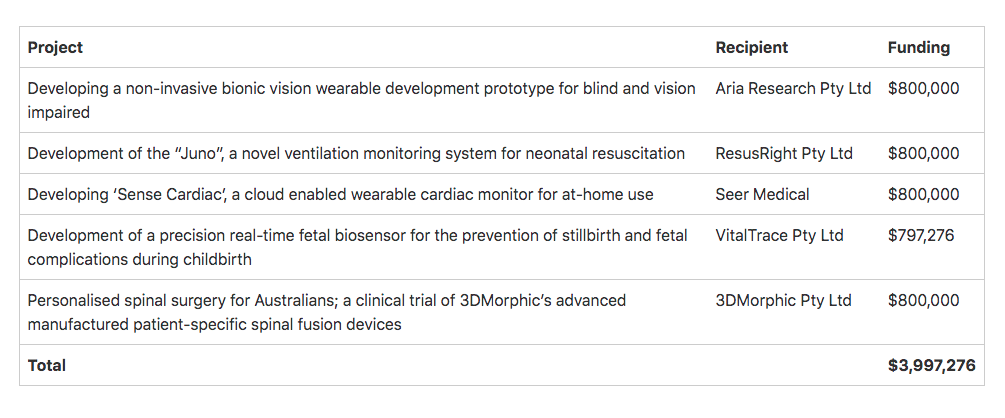Click the 3DMorphic Pty Ltd recipient cell
The image size is (1005, 418).
click(783, 301)
